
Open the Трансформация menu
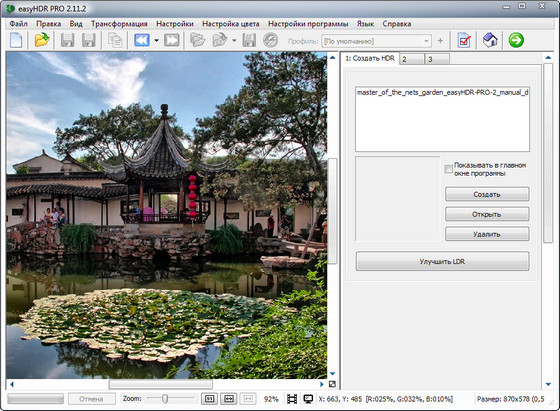tap(119, 24)
